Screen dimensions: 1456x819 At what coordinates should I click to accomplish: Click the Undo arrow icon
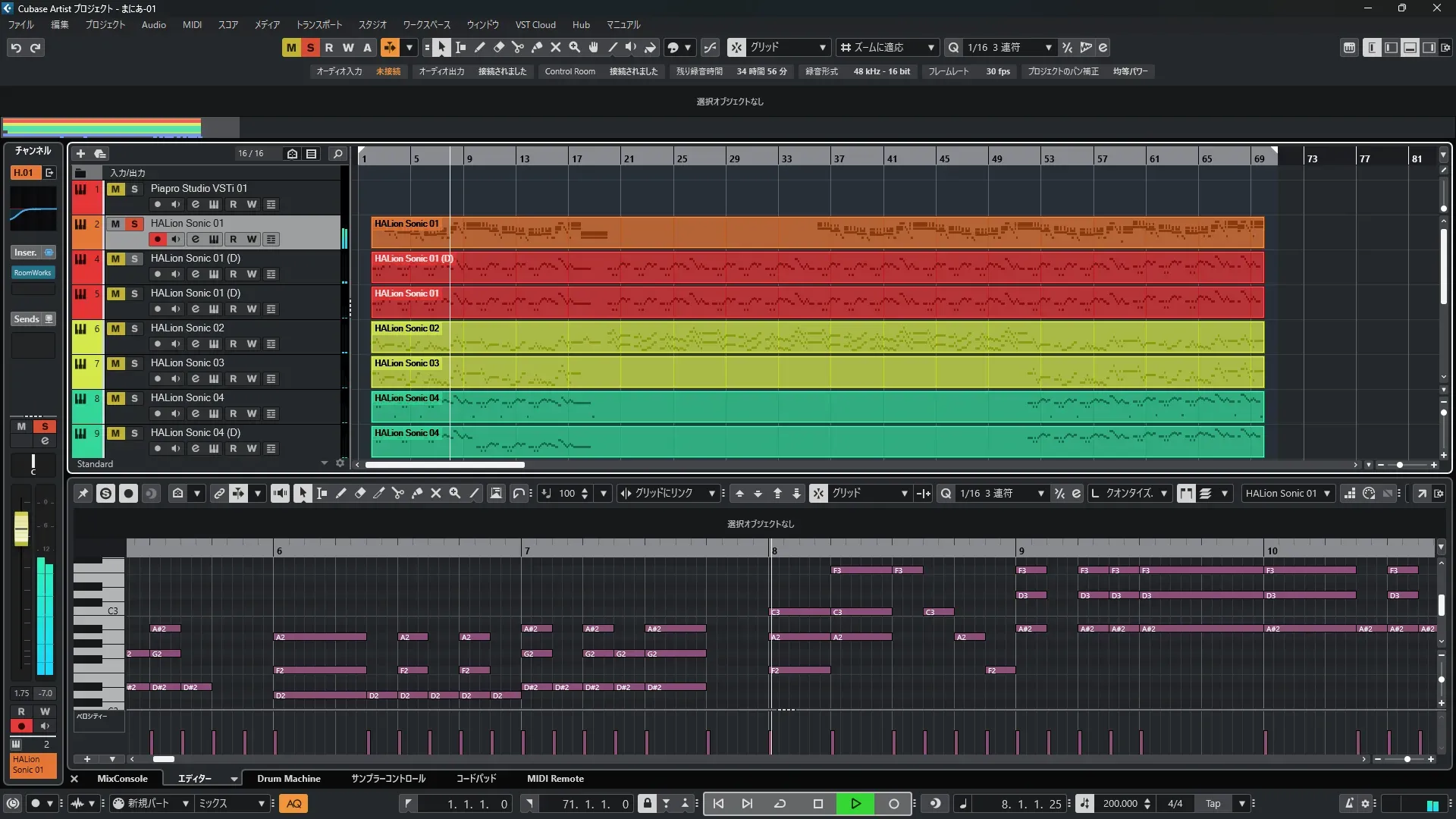click(15, 48)
